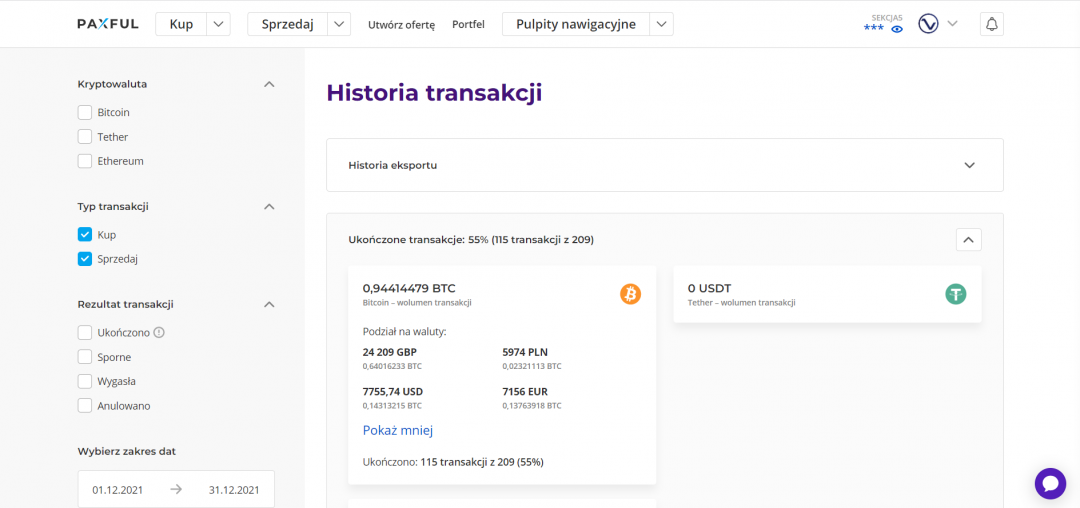Viewport: 1080px width, 508px height.
Task: Open the chat support bubble
Action: (1050, 483)
